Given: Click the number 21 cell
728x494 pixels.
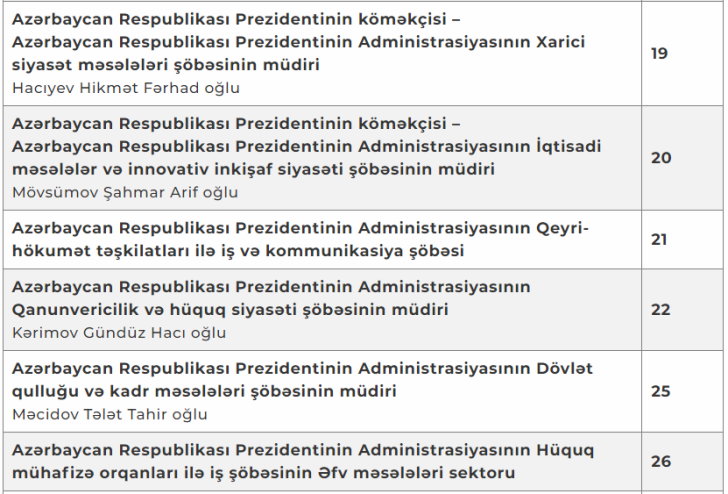Looking at the screenshot, I should coord(660,240).
